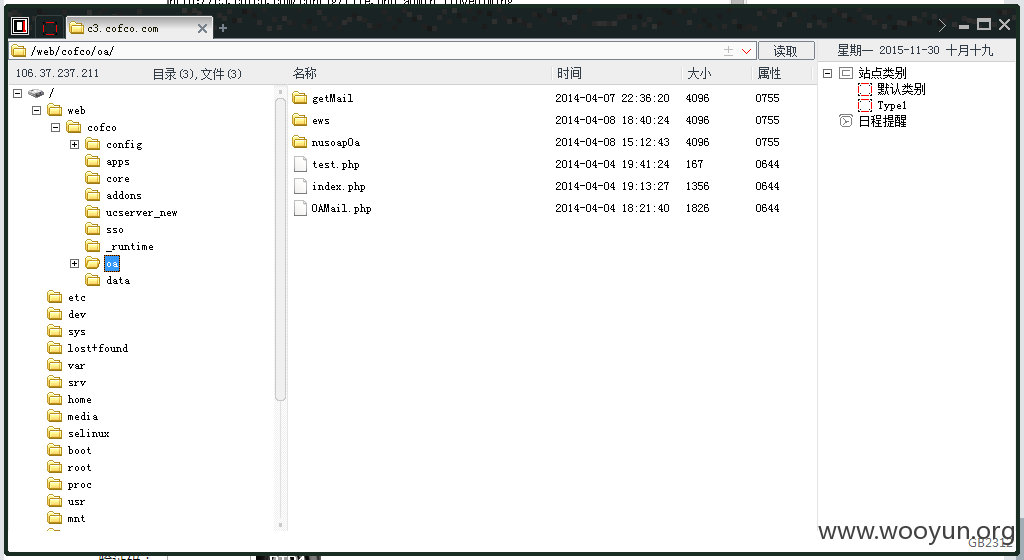The image size is (1024, 560).
Task: Select the Type1 category icon
Action: pos(865,105)
